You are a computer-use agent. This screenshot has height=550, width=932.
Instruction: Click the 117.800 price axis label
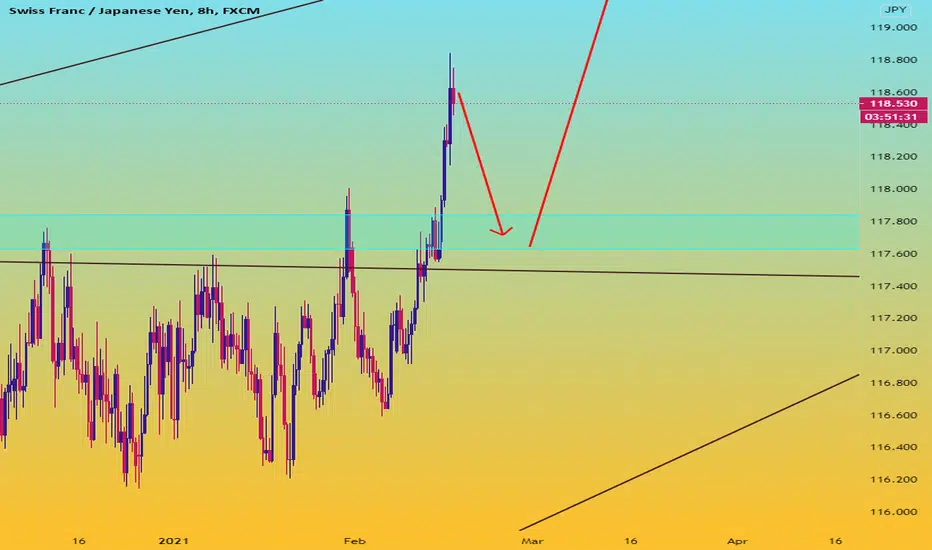point(893,221)
